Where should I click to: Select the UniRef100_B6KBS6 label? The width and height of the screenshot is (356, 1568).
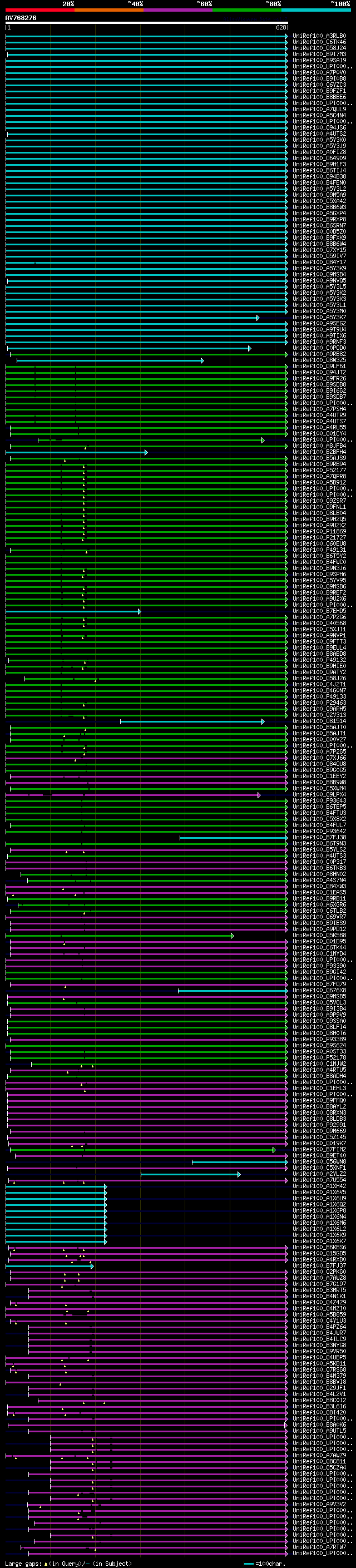[x=319, y=1247]
